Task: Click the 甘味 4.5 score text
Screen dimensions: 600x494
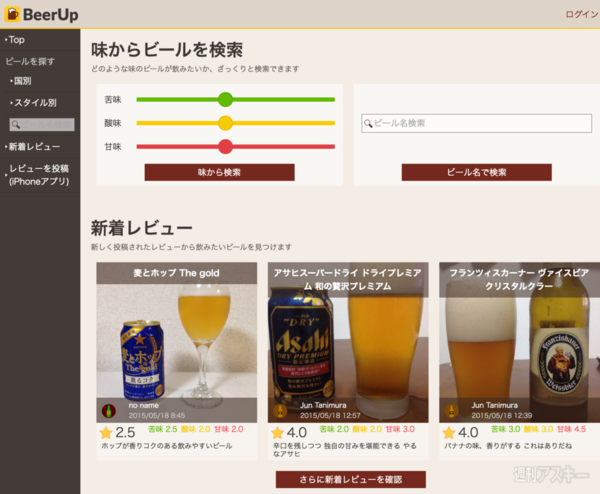Action: point(571,429)
